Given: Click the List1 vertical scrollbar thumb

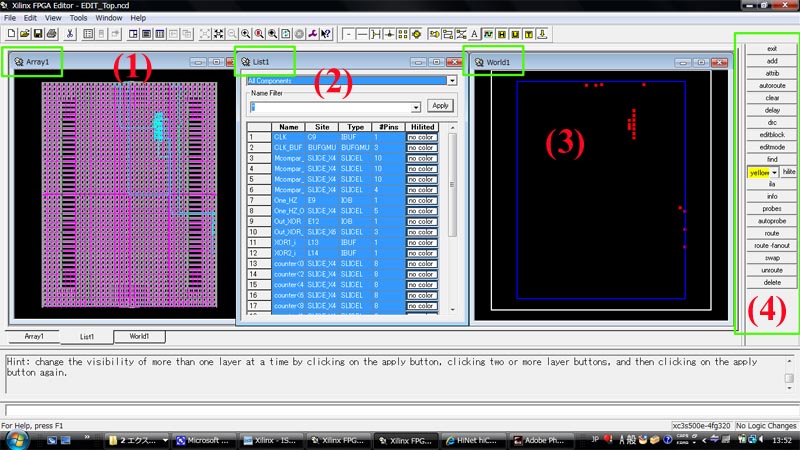Looking at the screenshot, I should (452, 185).
